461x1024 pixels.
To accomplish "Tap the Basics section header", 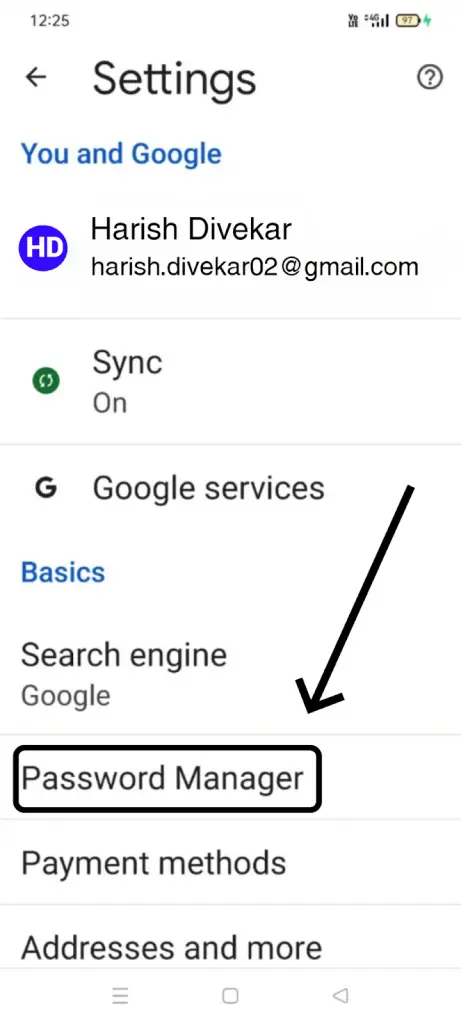I will [63, 572].
